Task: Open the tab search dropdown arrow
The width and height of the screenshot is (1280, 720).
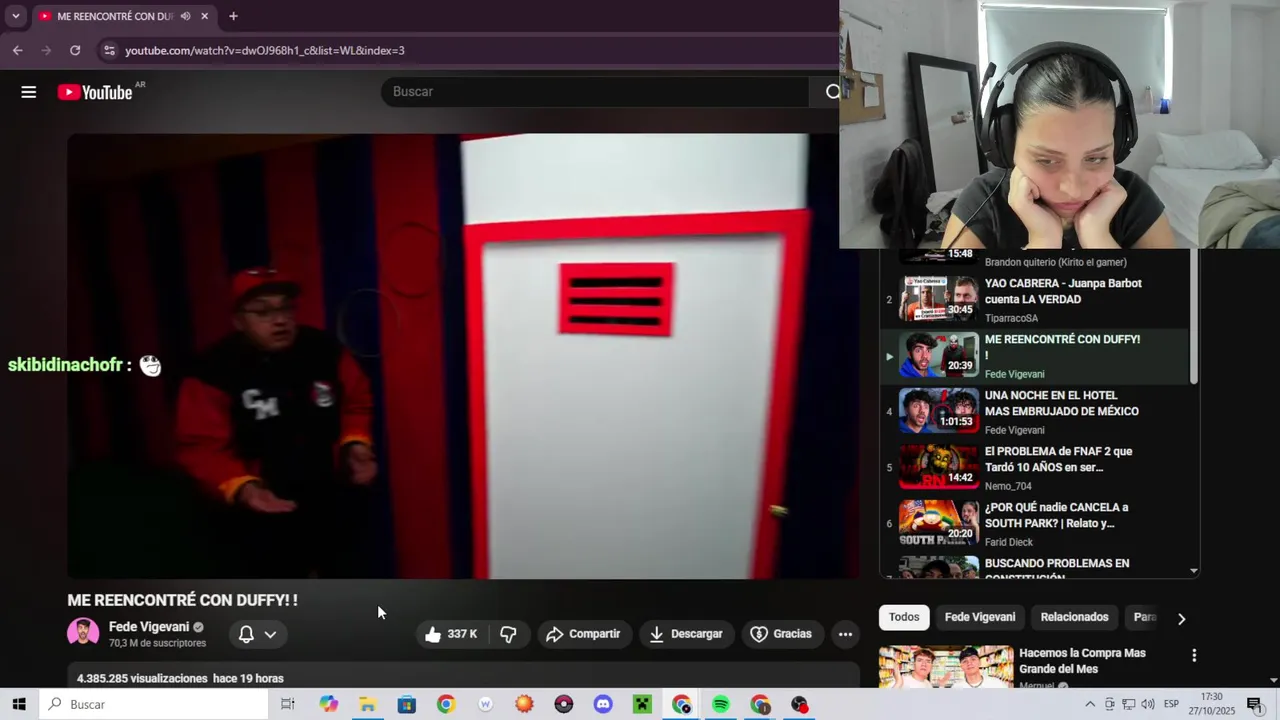Action: tap(15, 16)
